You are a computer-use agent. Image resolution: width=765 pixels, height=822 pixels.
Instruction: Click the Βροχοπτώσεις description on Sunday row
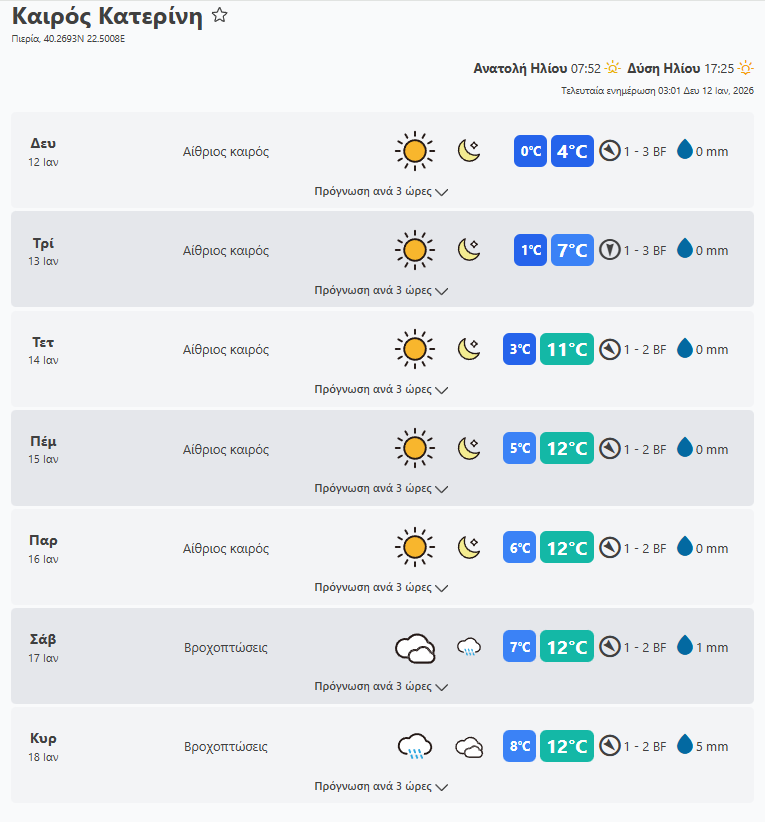[226, 746]
